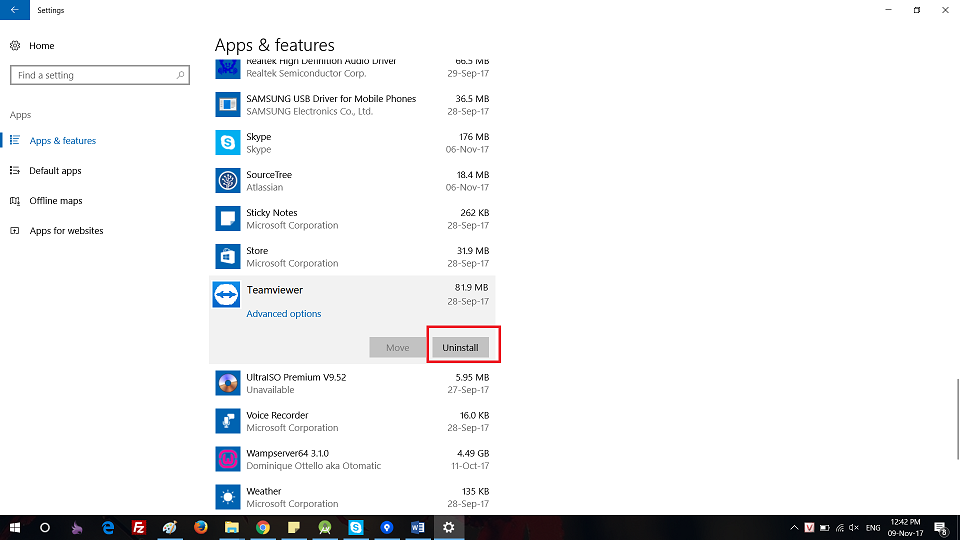Open Cortana circle on the taskbar
Screen dimensions: 960x540
(x=45, y=528)
